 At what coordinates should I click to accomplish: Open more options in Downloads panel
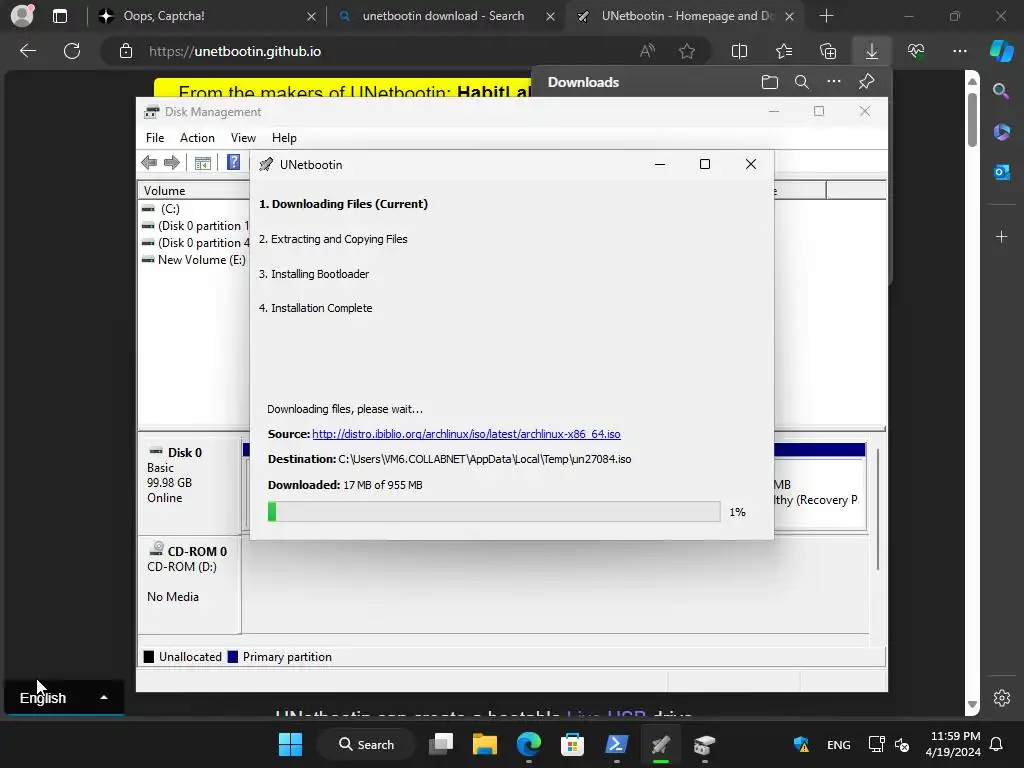click(x=834, y=82)
